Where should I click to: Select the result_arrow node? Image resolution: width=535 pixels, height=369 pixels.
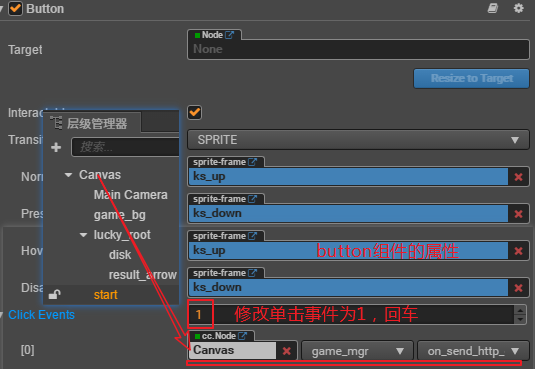143,275
